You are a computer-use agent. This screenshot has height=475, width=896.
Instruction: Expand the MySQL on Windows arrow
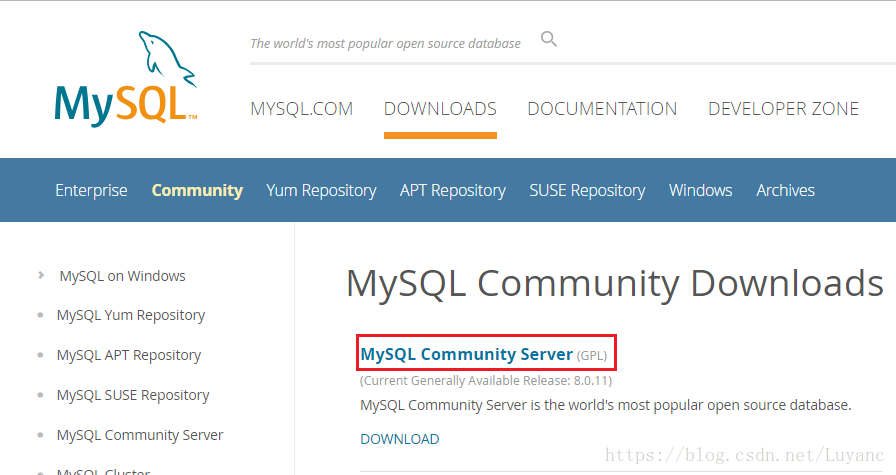point(41,276)
